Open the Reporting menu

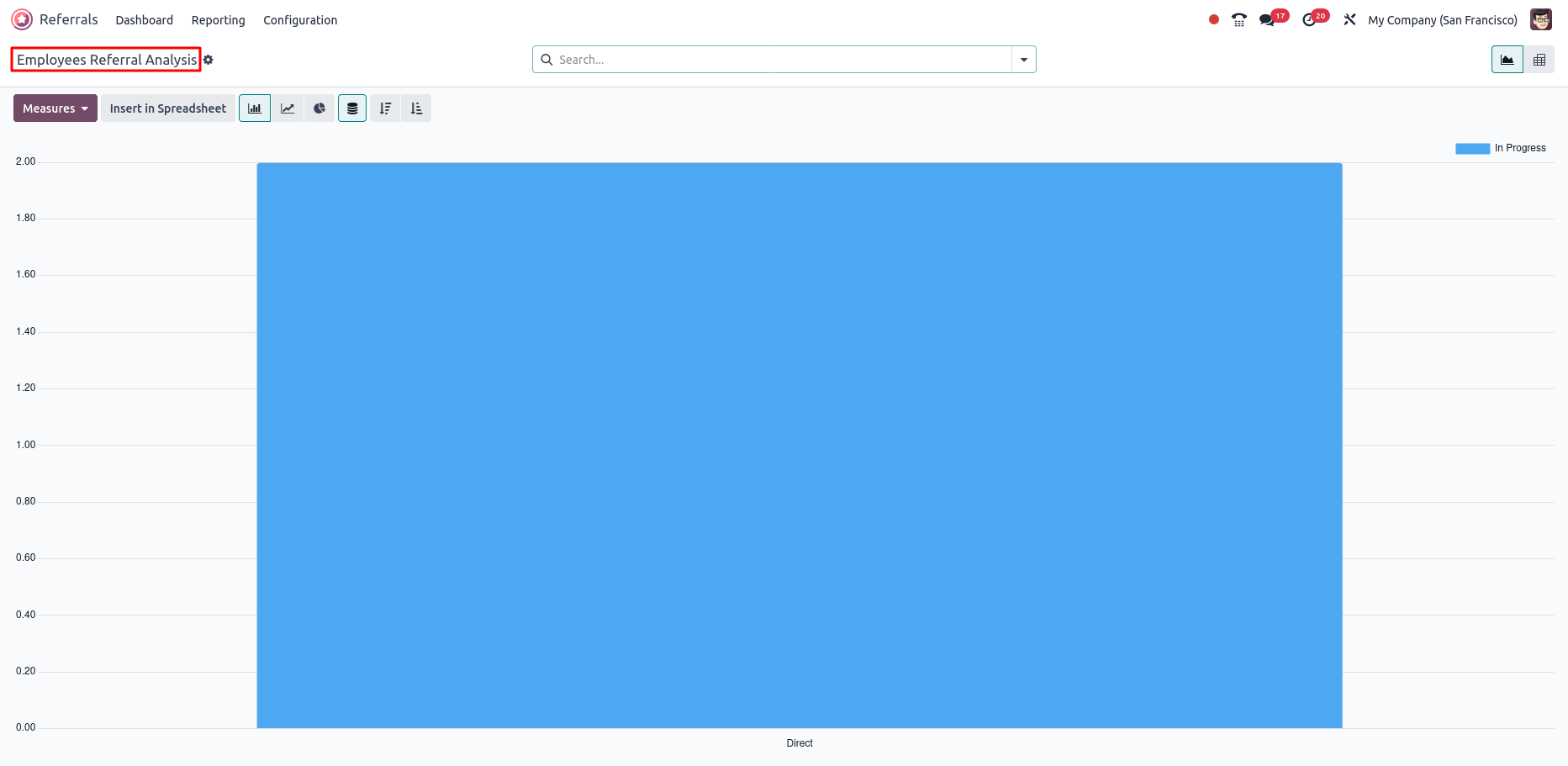coord(219,20)
